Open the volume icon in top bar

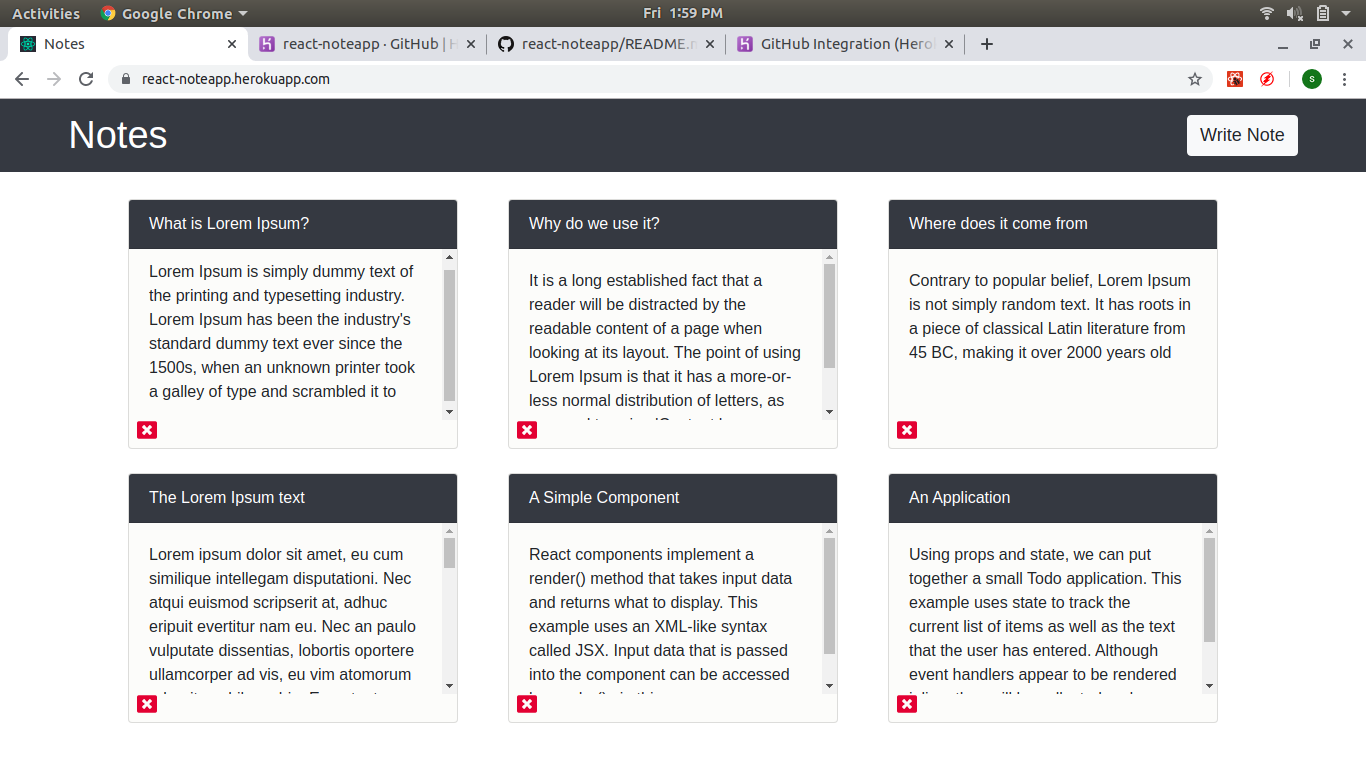[x=1295, y=13]
